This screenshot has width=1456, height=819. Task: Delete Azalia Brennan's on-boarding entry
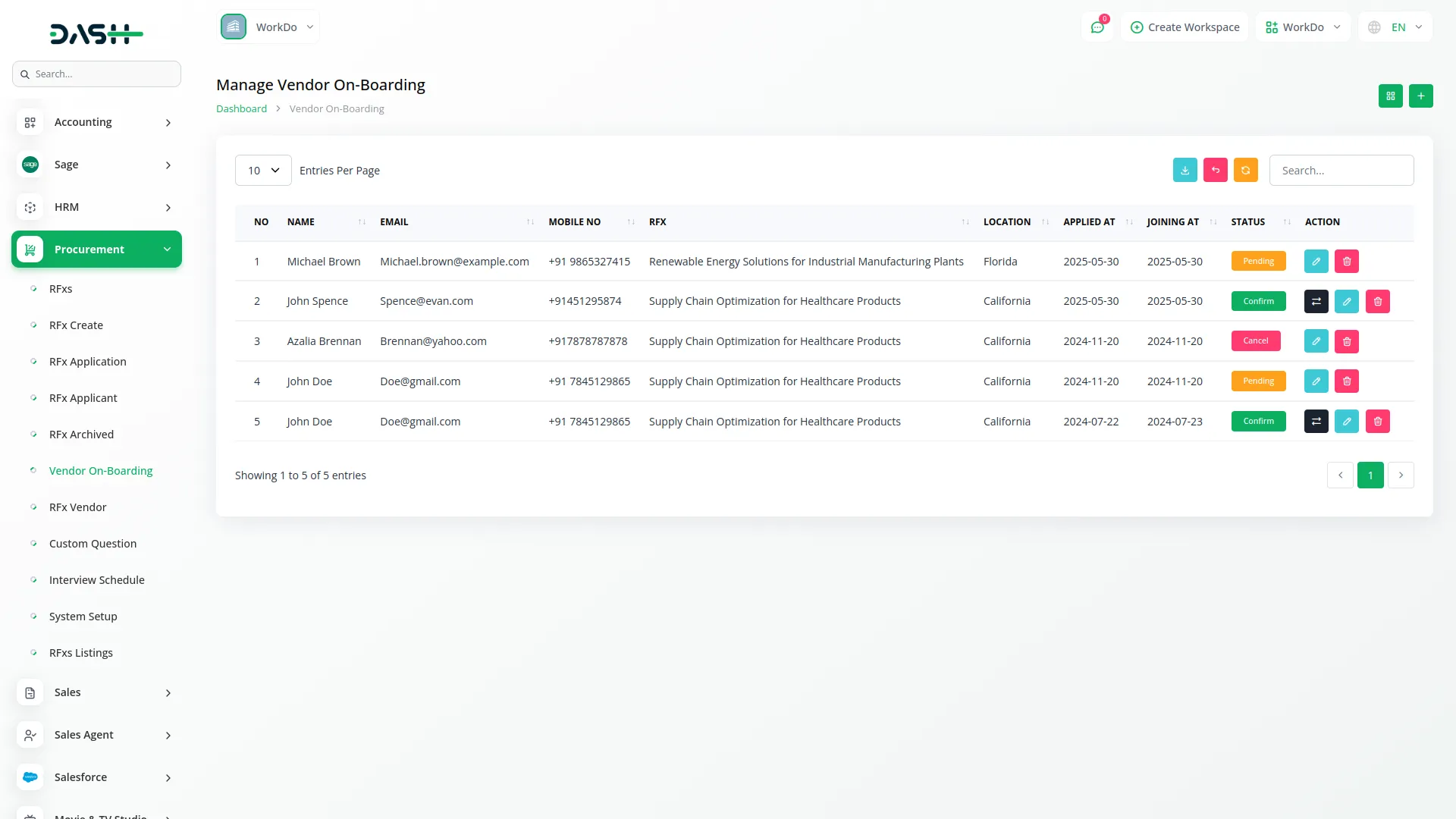pos(1346,342)
